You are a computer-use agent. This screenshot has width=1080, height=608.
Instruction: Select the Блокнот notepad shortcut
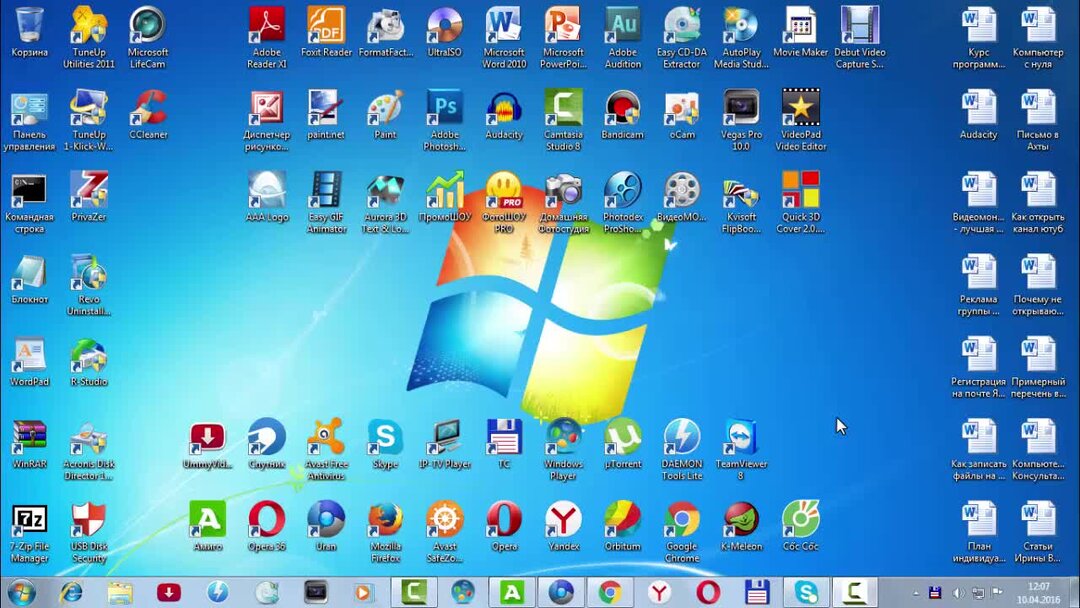[30, 280]
